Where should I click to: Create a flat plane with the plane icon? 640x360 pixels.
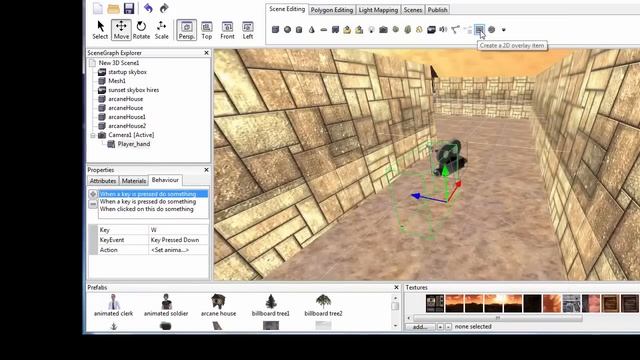[x=323, y=29]
